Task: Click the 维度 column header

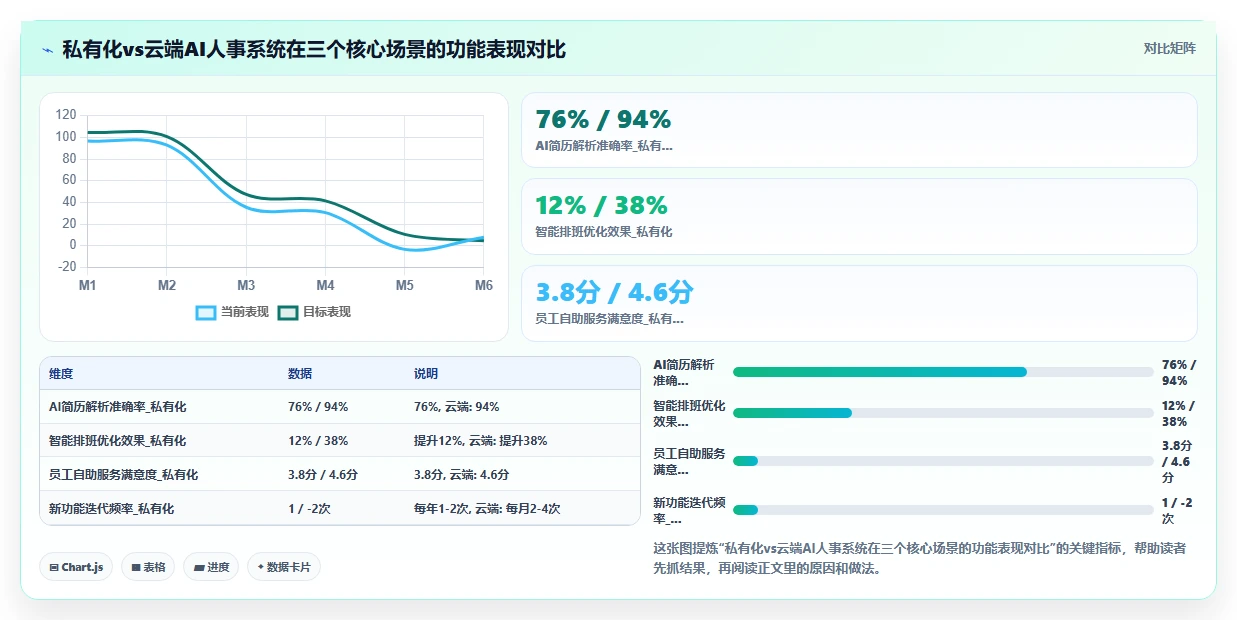Action: (61, 373)
